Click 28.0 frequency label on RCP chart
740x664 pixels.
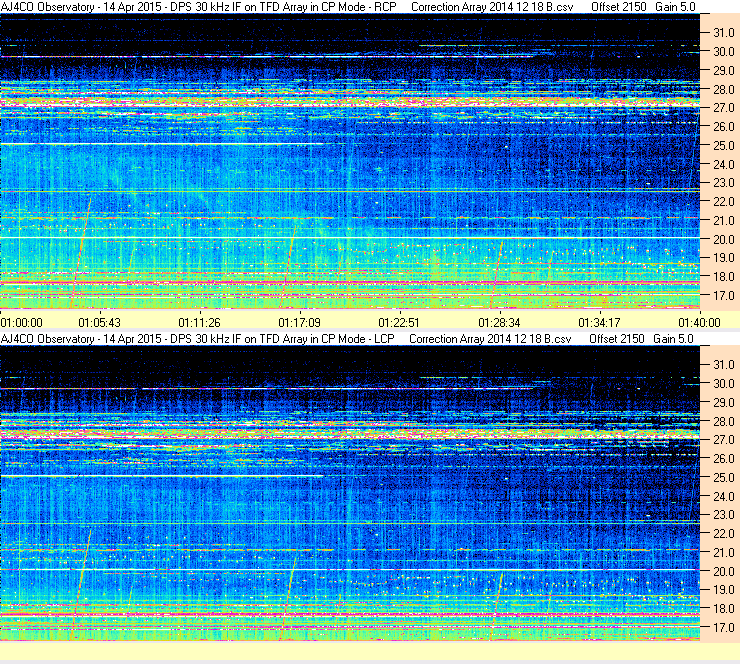click(723, 89)
